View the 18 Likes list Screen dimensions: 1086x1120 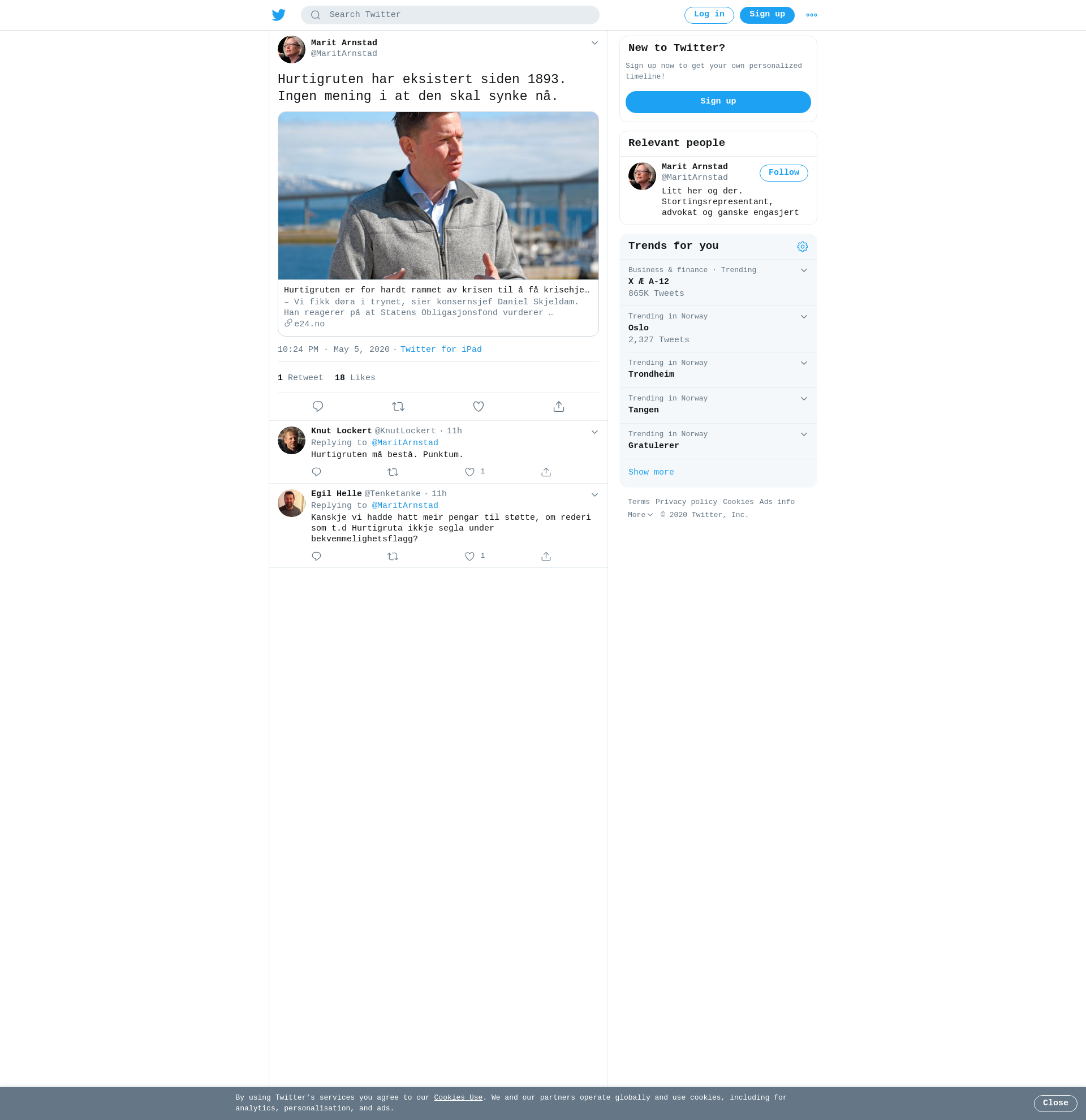coord(355,378)
